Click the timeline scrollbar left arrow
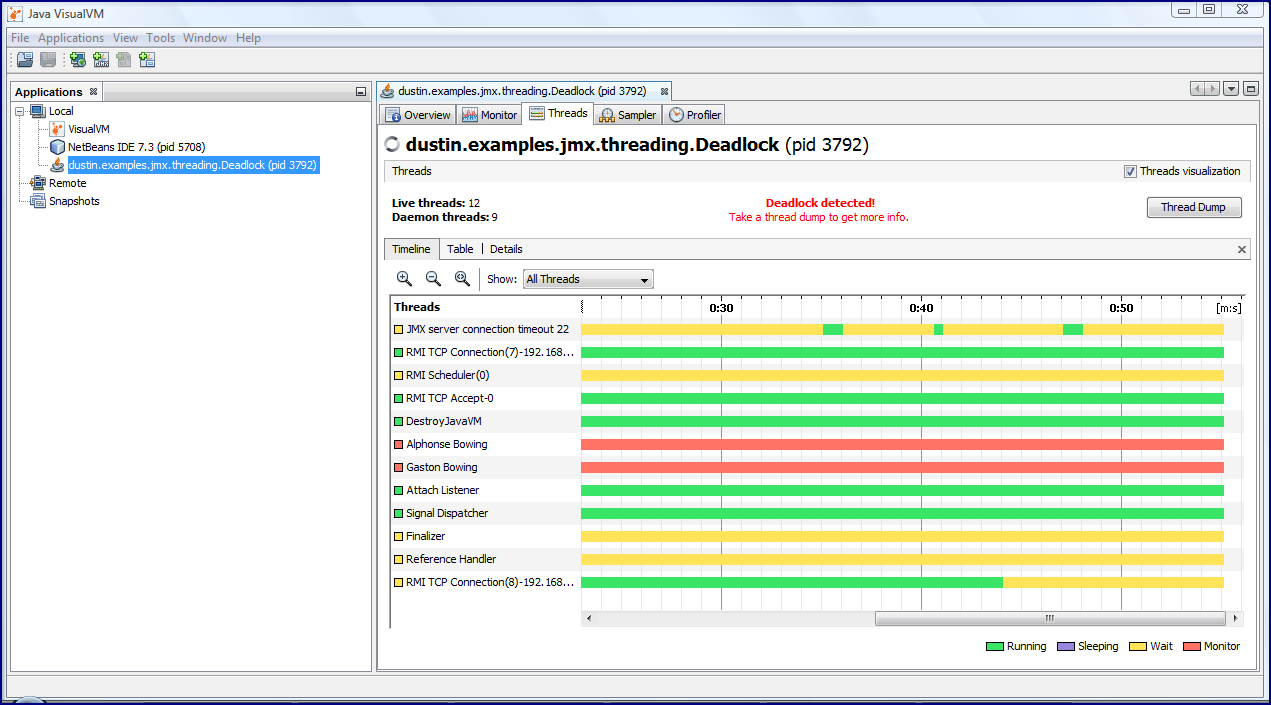Screen dimensions: 1271x705 click(x=588, y=618)
